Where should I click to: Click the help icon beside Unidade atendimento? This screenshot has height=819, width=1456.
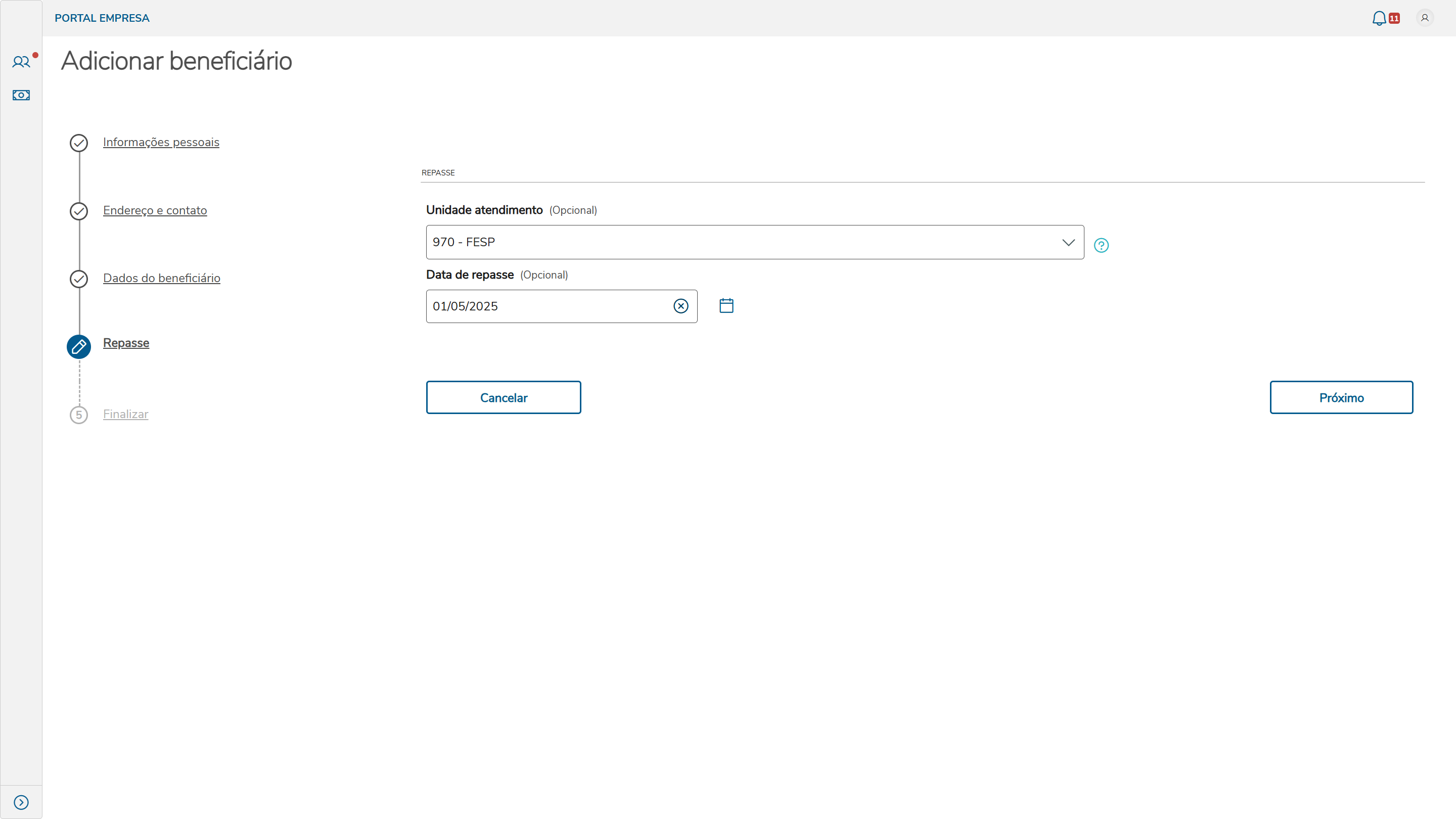pyautogui.click(x=1101, y=245)
